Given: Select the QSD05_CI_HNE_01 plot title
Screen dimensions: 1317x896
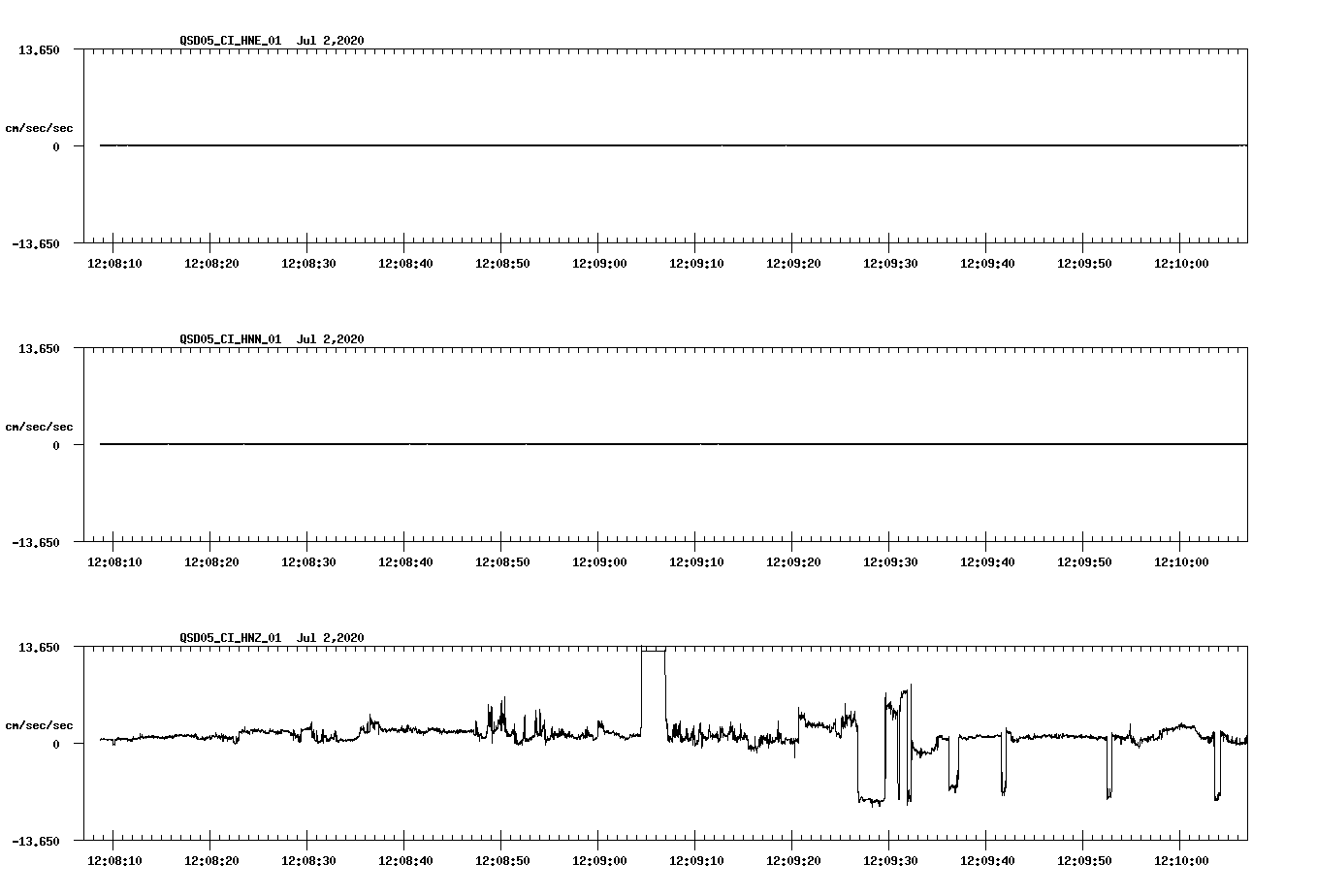Looking at the screenshot, I should pyautogui.click(x=272, y=40).
